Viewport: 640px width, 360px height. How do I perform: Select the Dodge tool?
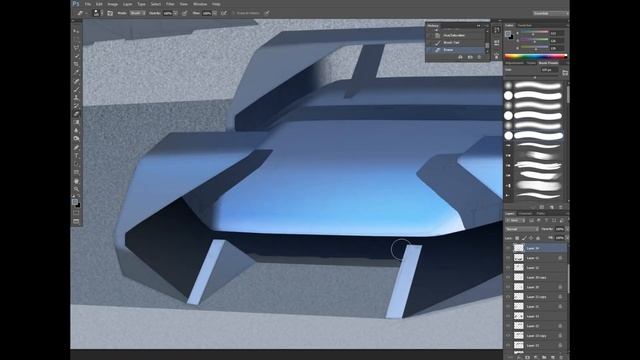pyautogui.click(x=76, y=139)
